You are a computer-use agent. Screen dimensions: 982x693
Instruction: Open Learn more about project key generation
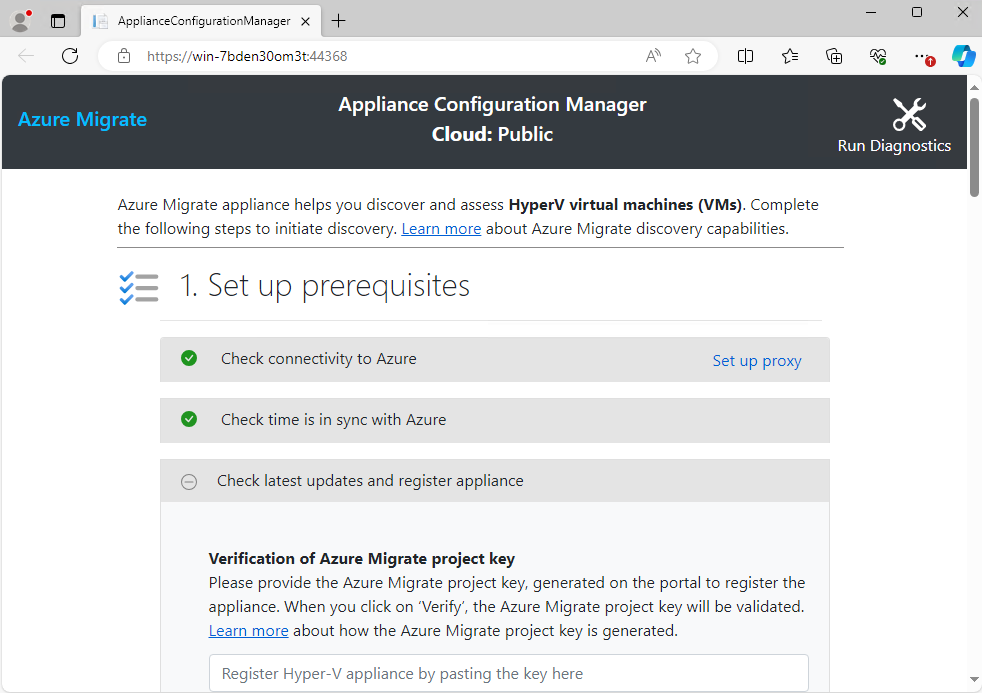(x=248, y=630)
